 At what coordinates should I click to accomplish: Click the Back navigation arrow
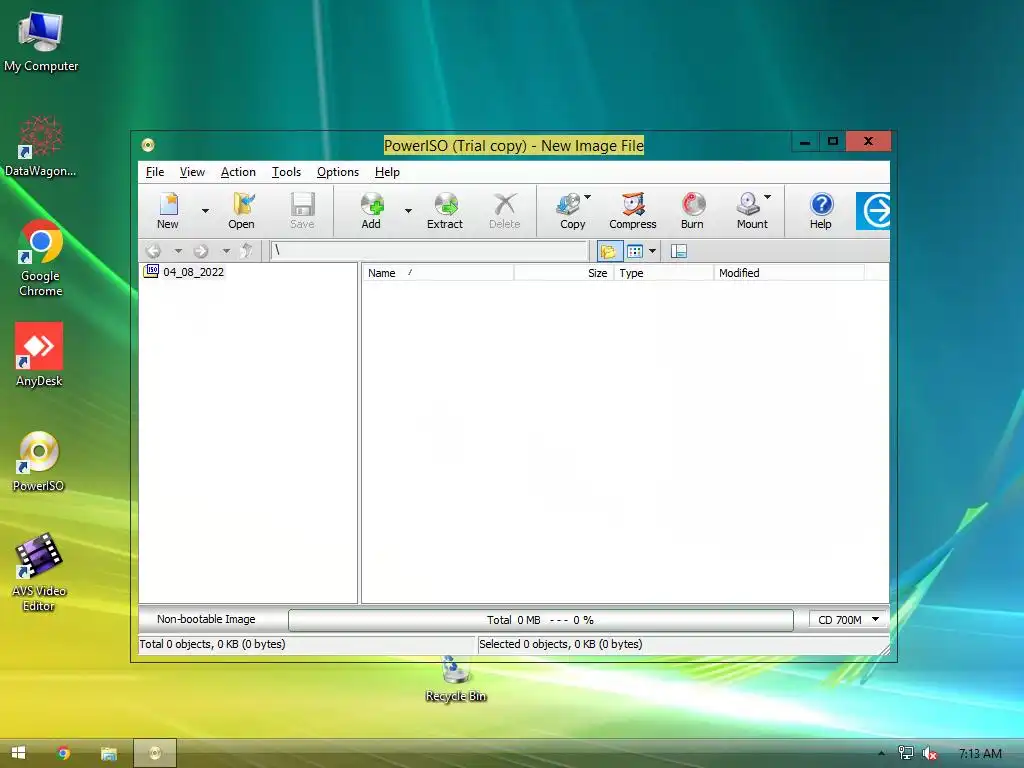pos(153,251)
